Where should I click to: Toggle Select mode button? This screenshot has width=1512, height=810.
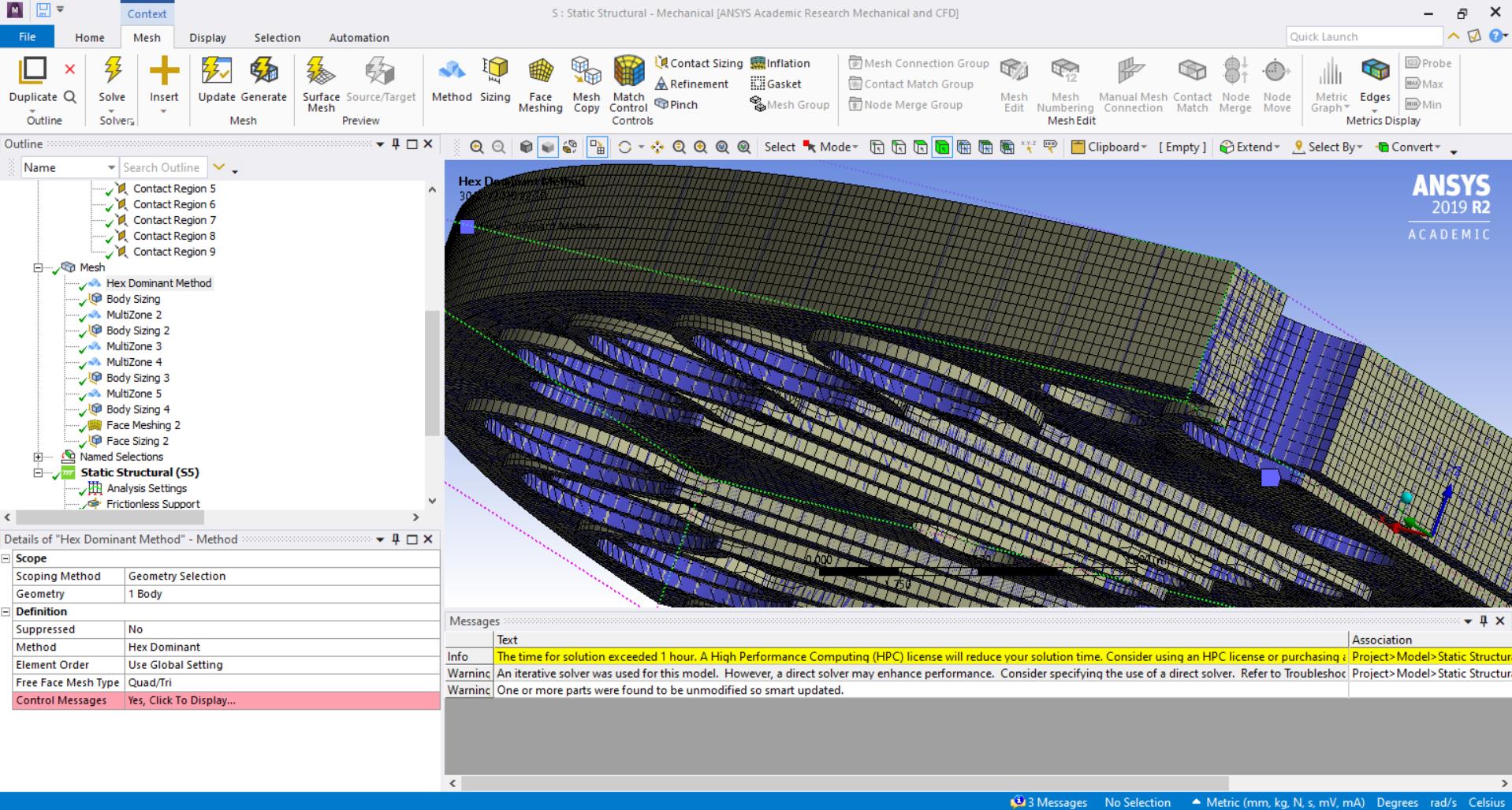pyautogui.click(x=780, y=147)
